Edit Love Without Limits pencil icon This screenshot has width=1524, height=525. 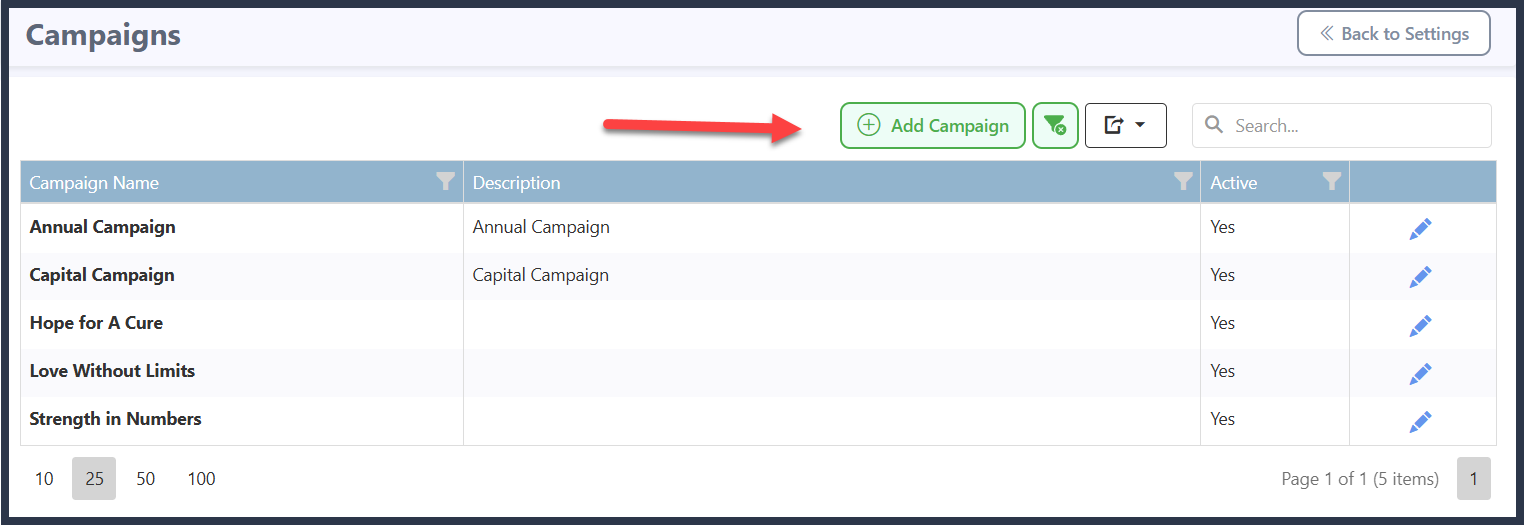[x=1420, y=373]
